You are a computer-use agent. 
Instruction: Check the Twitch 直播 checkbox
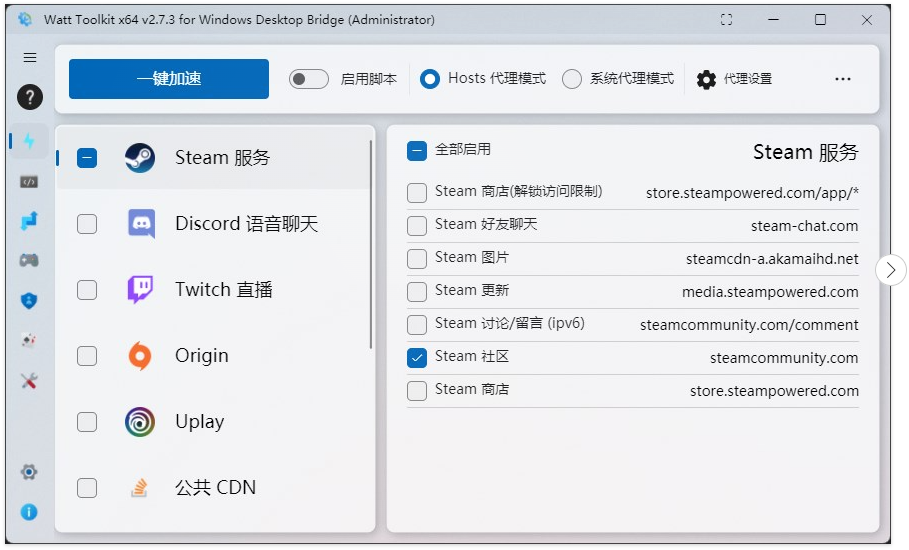(87, 290)
